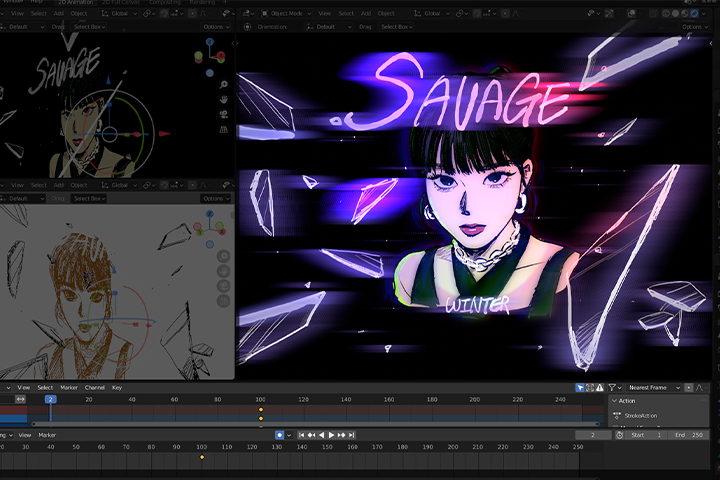Open Key menu in dope sheet
Screen dimensions: 720x480
(117, 388)
